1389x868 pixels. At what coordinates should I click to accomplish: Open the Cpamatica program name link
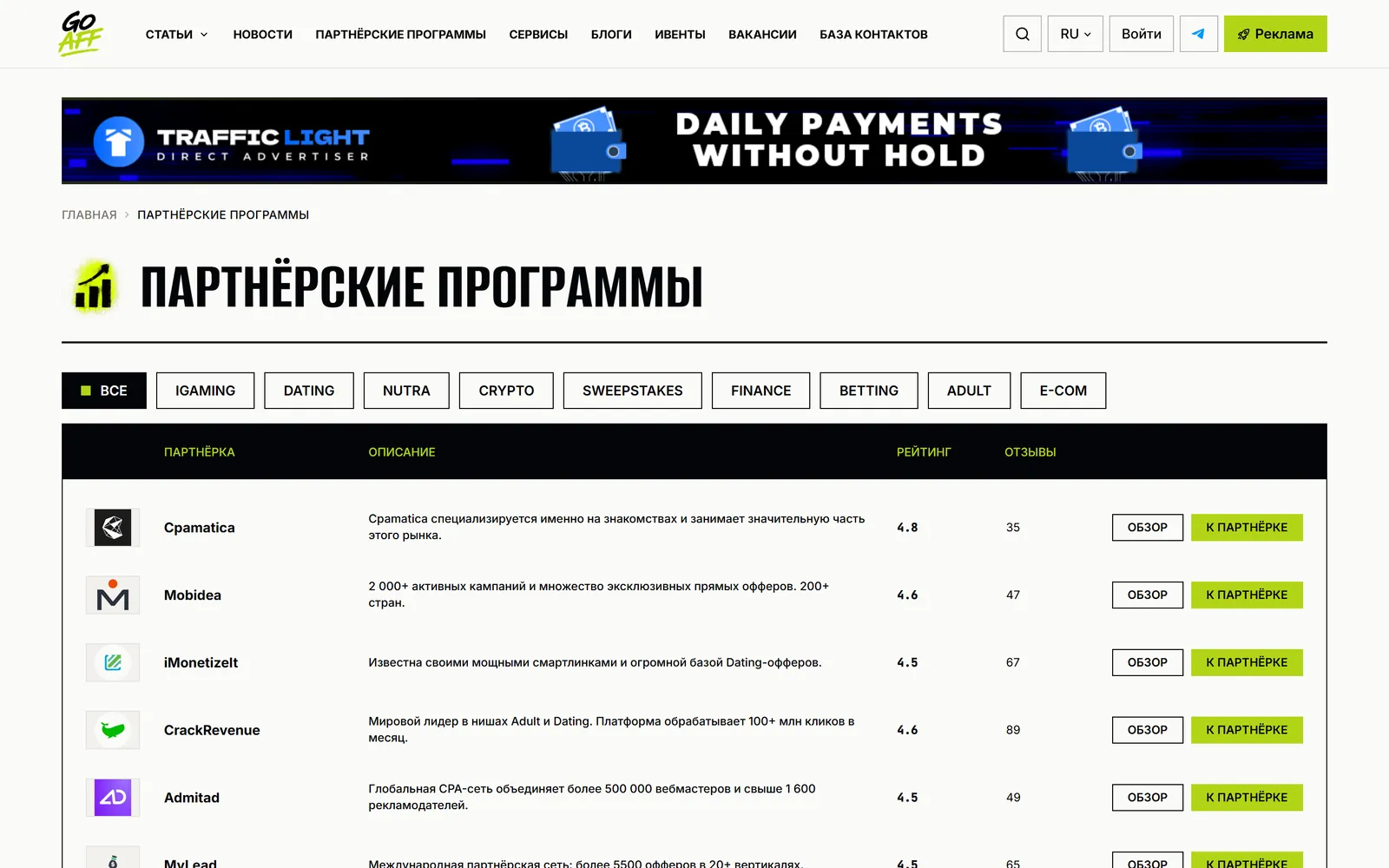[x=200, y=528]
